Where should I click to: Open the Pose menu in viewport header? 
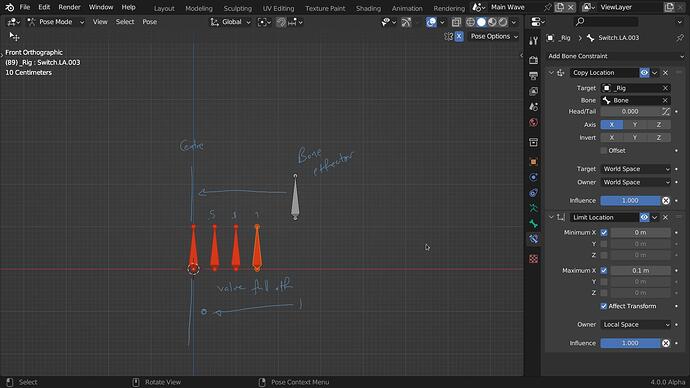150,22
